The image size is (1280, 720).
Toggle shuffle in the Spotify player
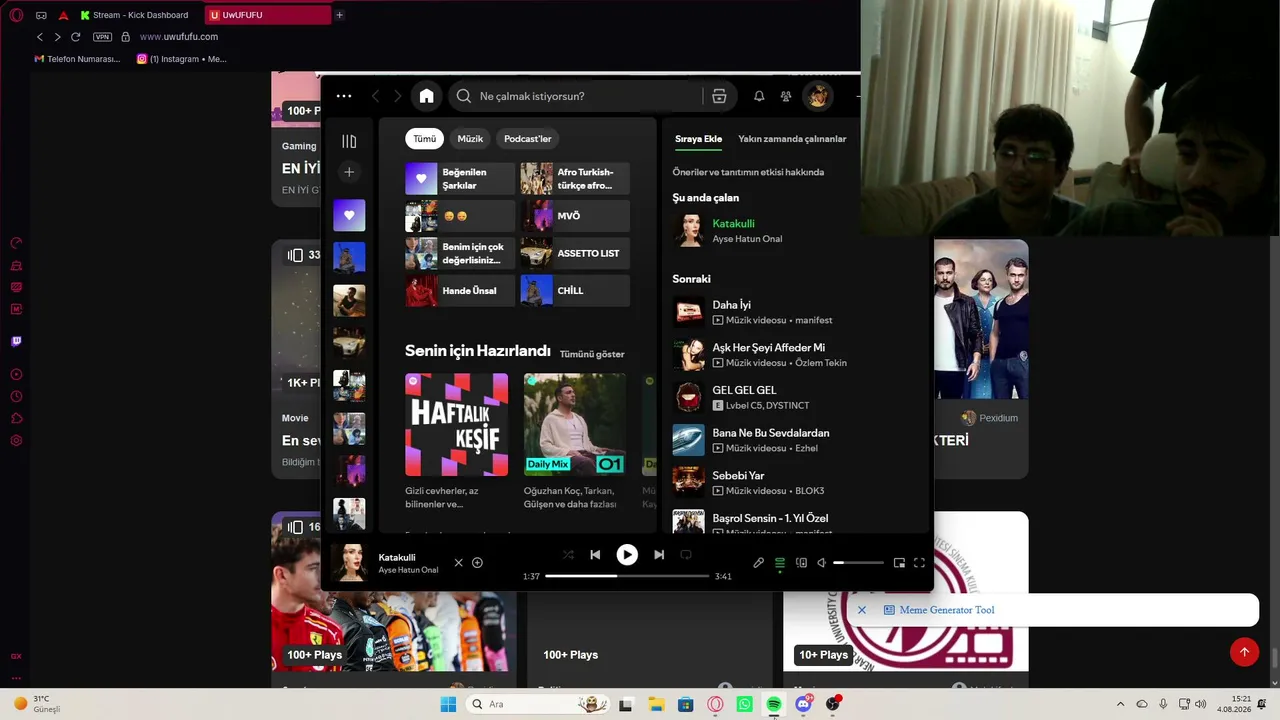pos(568,554)
